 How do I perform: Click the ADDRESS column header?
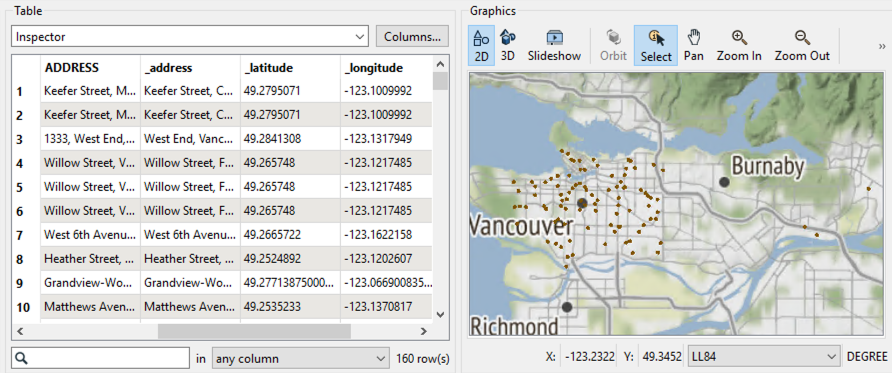[x=90, y=68]
